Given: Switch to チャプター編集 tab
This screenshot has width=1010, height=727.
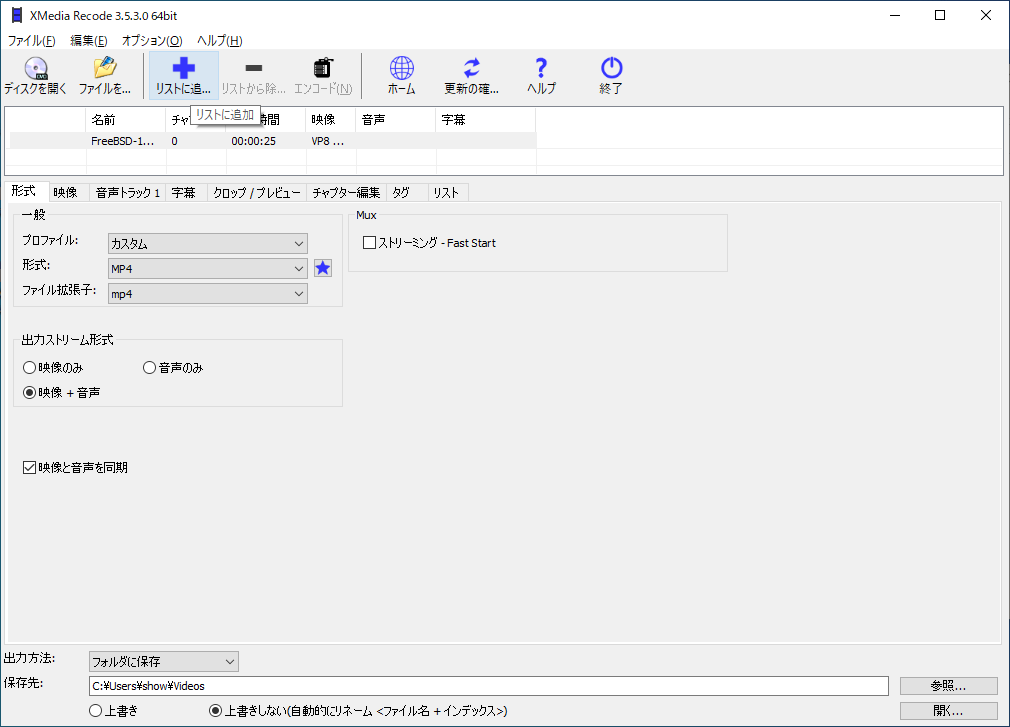Looking at the screenshot, I should coord(346,193).
